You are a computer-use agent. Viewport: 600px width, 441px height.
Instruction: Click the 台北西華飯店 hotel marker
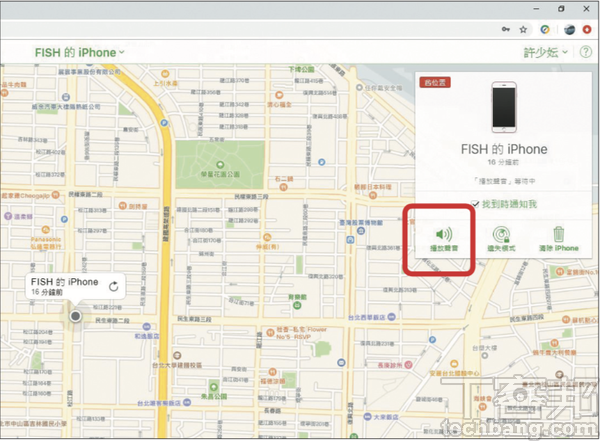pyautogui.click(x=391, y=317)
